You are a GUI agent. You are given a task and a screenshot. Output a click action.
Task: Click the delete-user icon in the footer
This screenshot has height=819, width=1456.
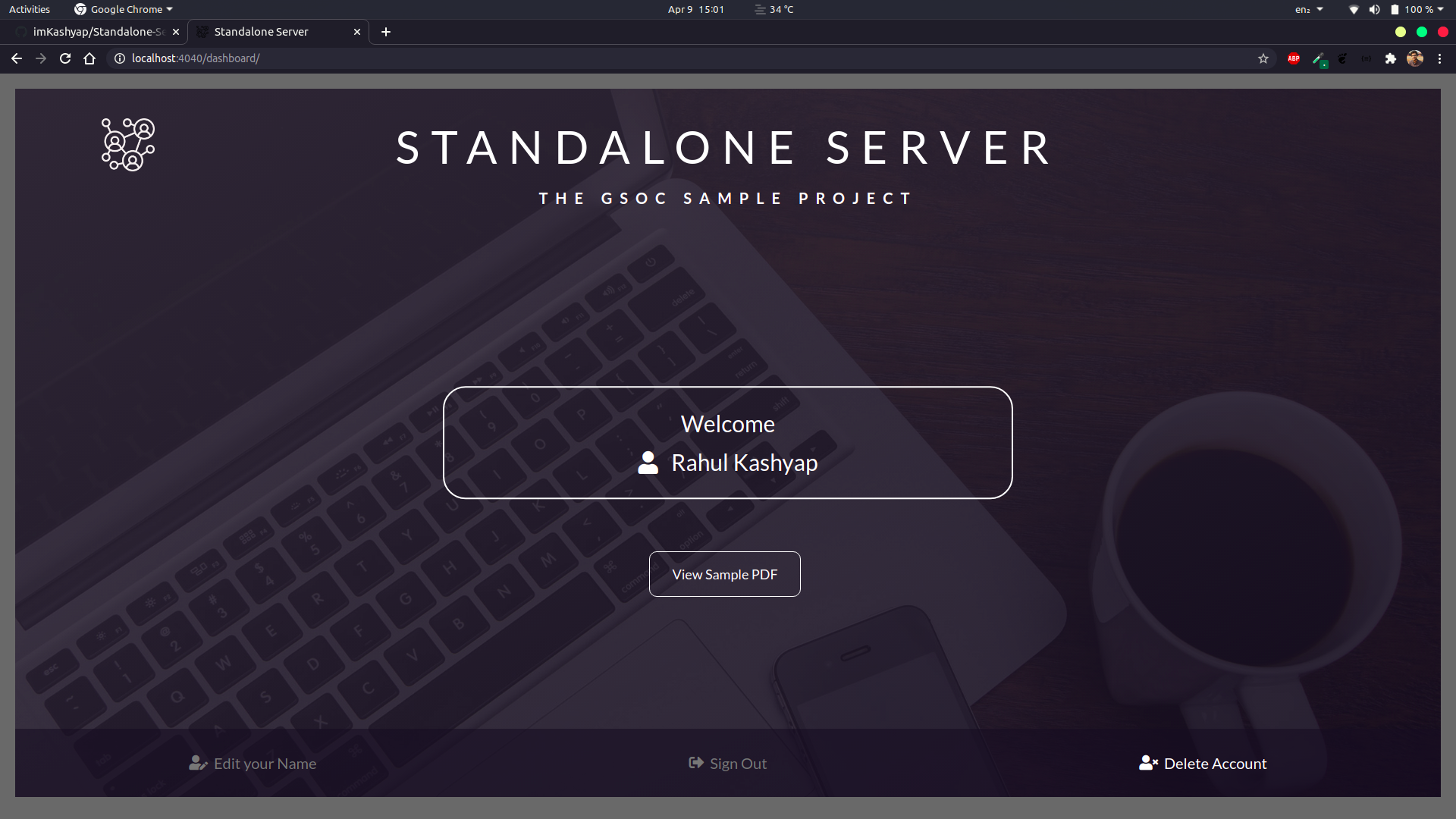(x=1148, y=763)
